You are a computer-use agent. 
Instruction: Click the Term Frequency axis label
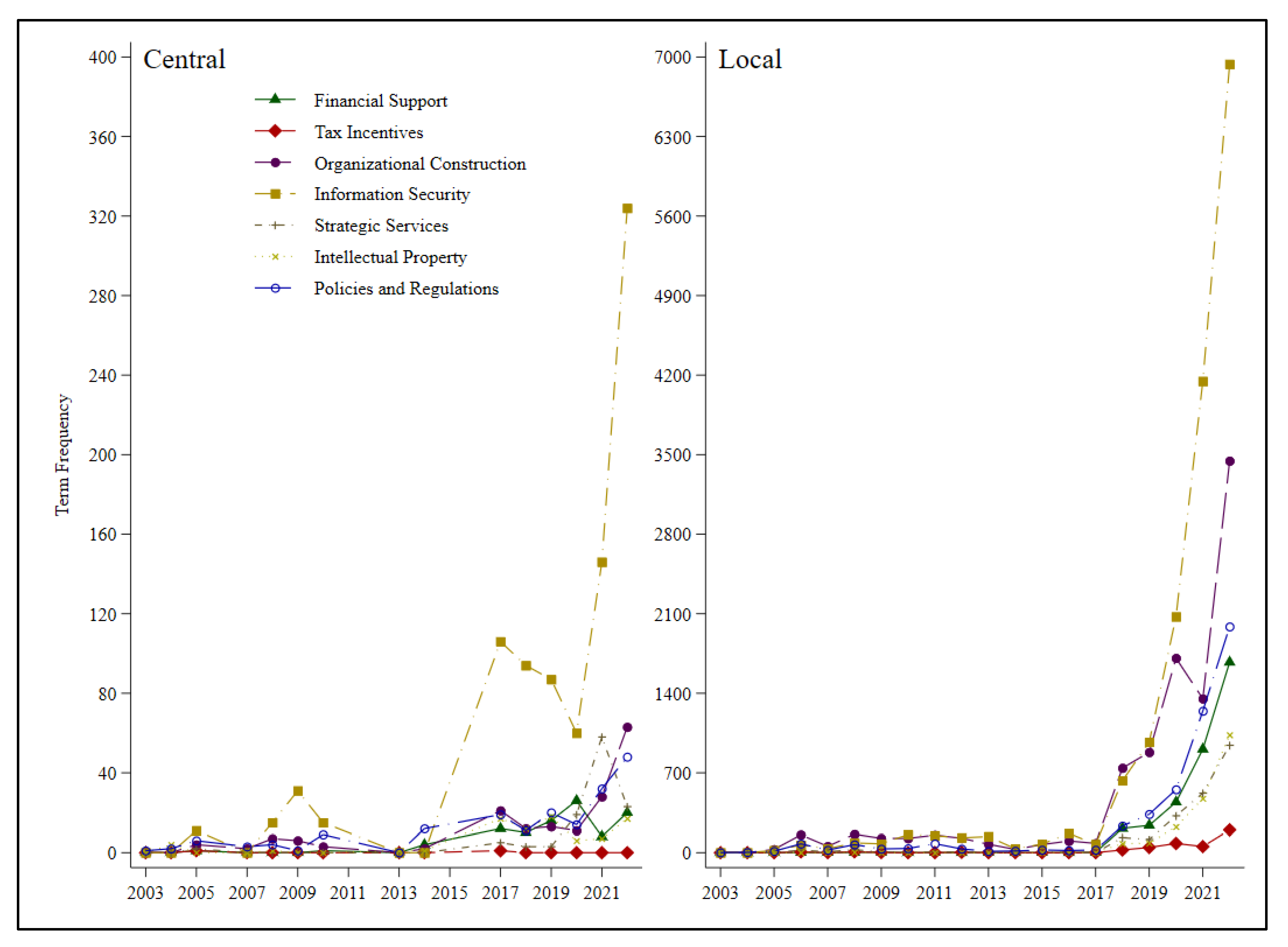coord(62,455)
